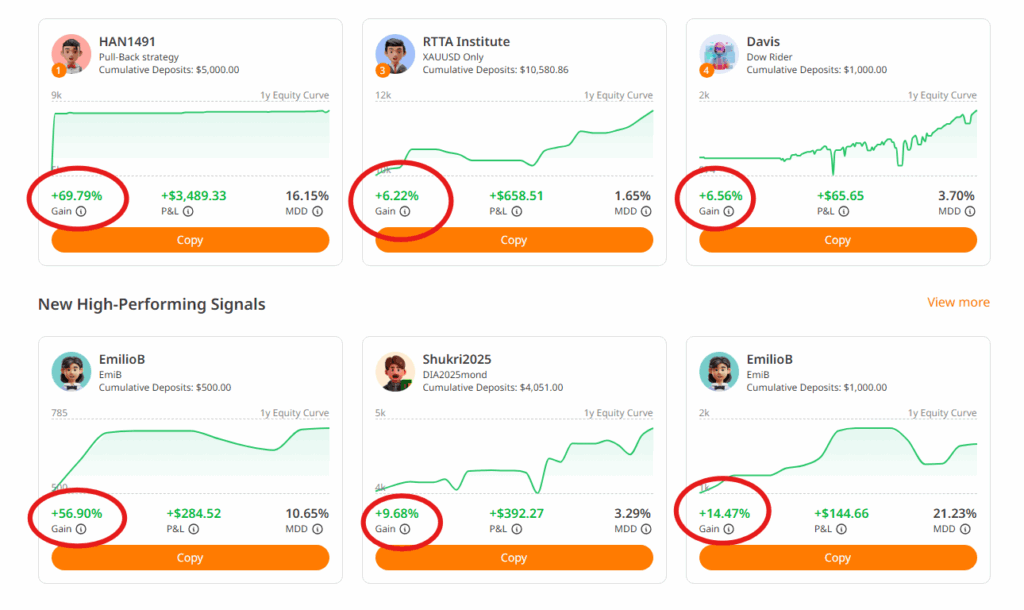
Task: Open HAN1491 profile avatar
Action: [x=71, y=54]
